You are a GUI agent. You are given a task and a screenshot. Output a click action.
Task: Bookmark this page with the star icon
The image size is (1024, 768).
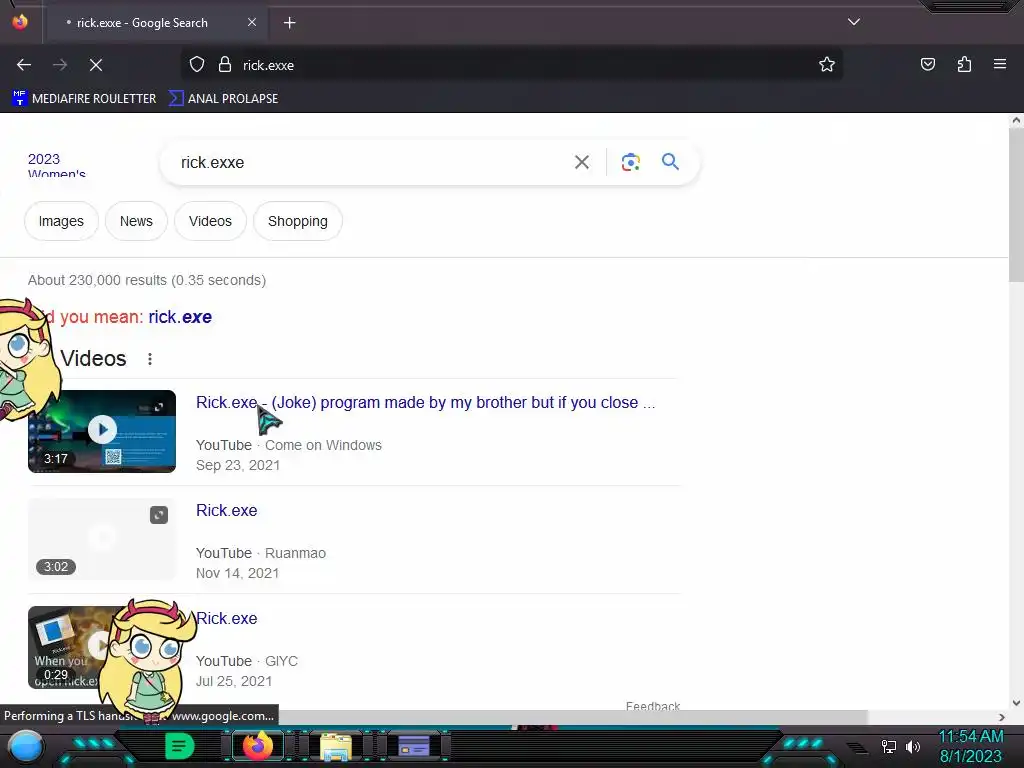coord(827,65)
